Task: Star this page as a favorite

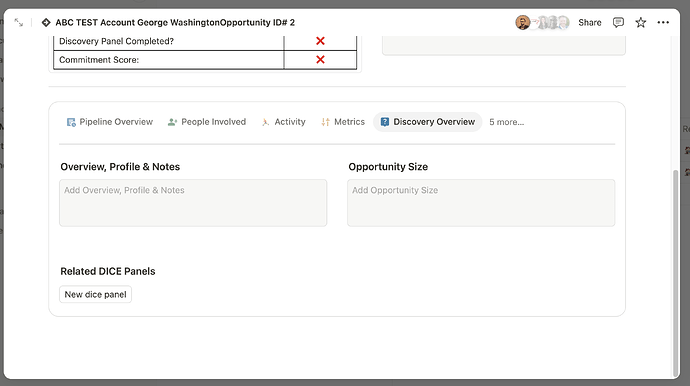Action: click(641, 22)
